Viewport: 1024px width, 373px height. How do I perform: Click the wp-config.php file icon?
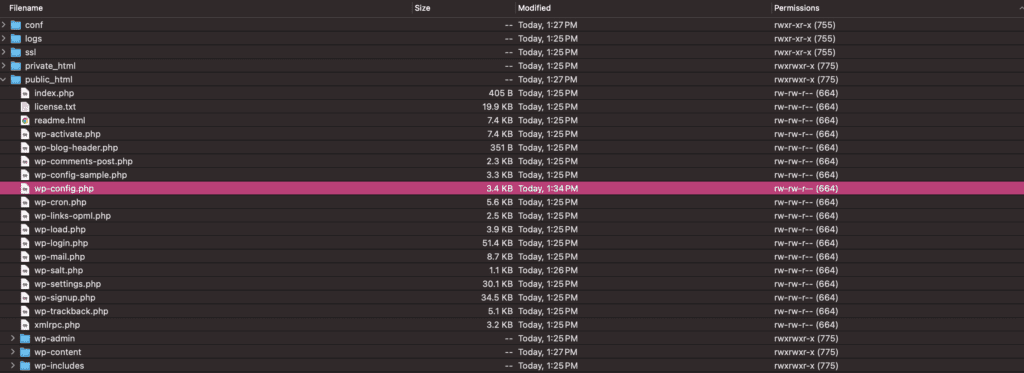tap(25, 188)
